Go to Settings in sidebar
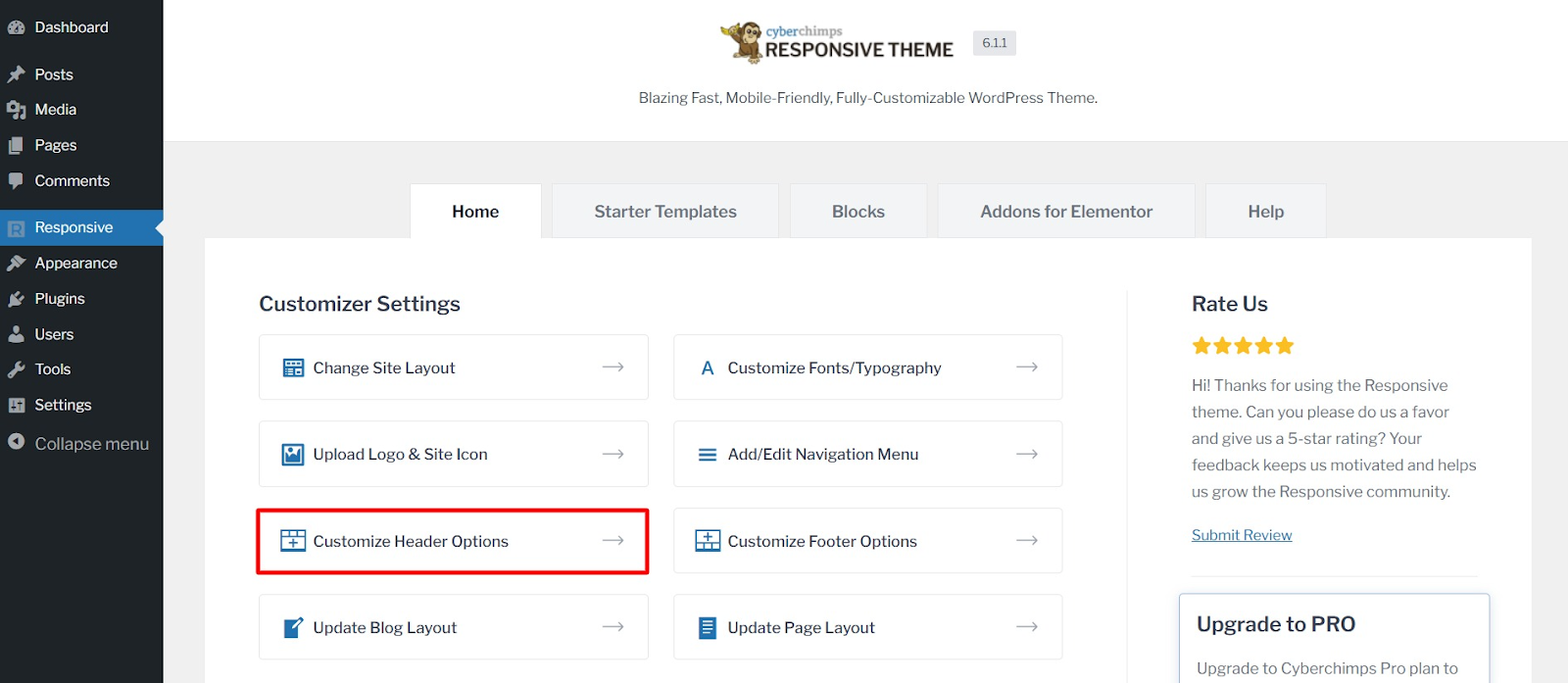1568x683 pixels. [81, 405]
